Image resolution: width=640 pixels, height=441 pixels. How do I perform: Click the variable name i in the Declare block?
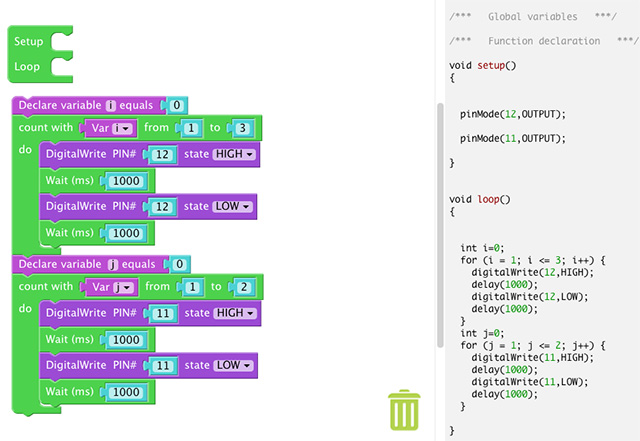[111, 105]
